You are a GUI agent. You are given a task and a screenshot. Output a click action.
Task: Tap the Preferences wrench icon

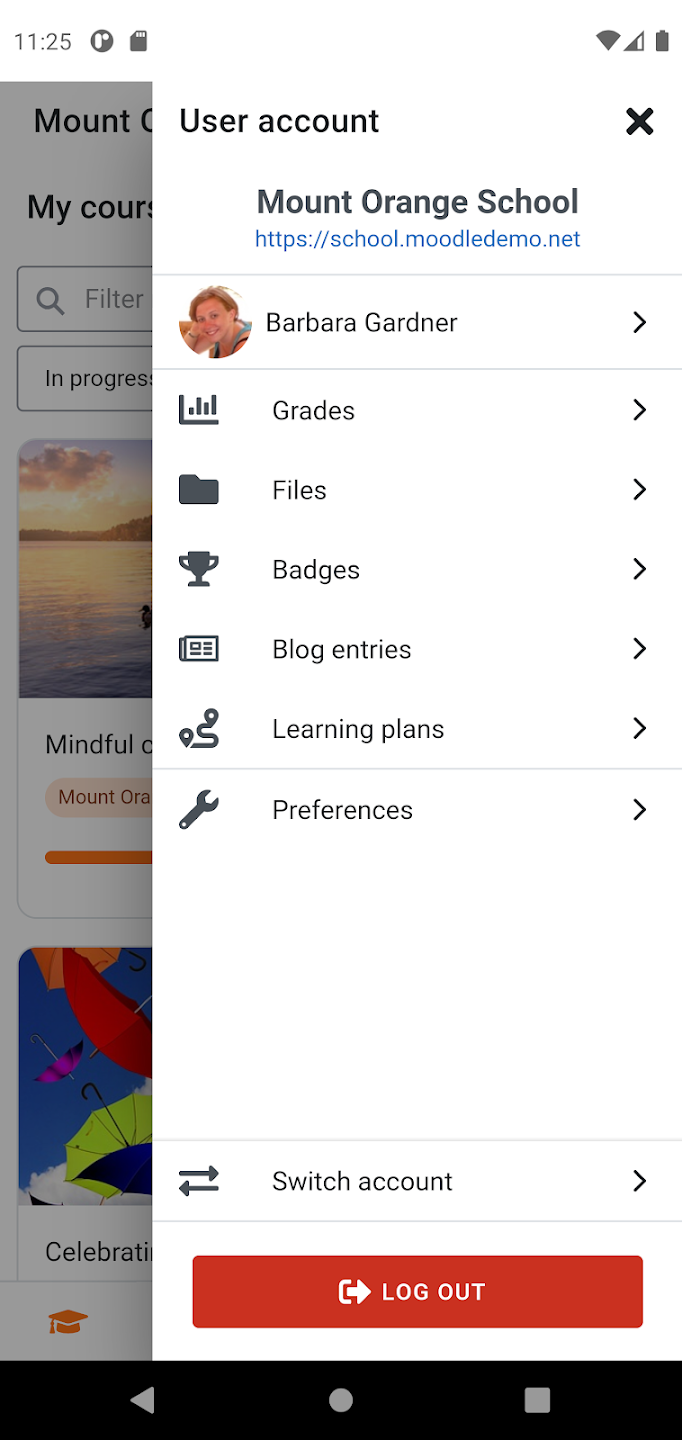[x=198, y=809]
